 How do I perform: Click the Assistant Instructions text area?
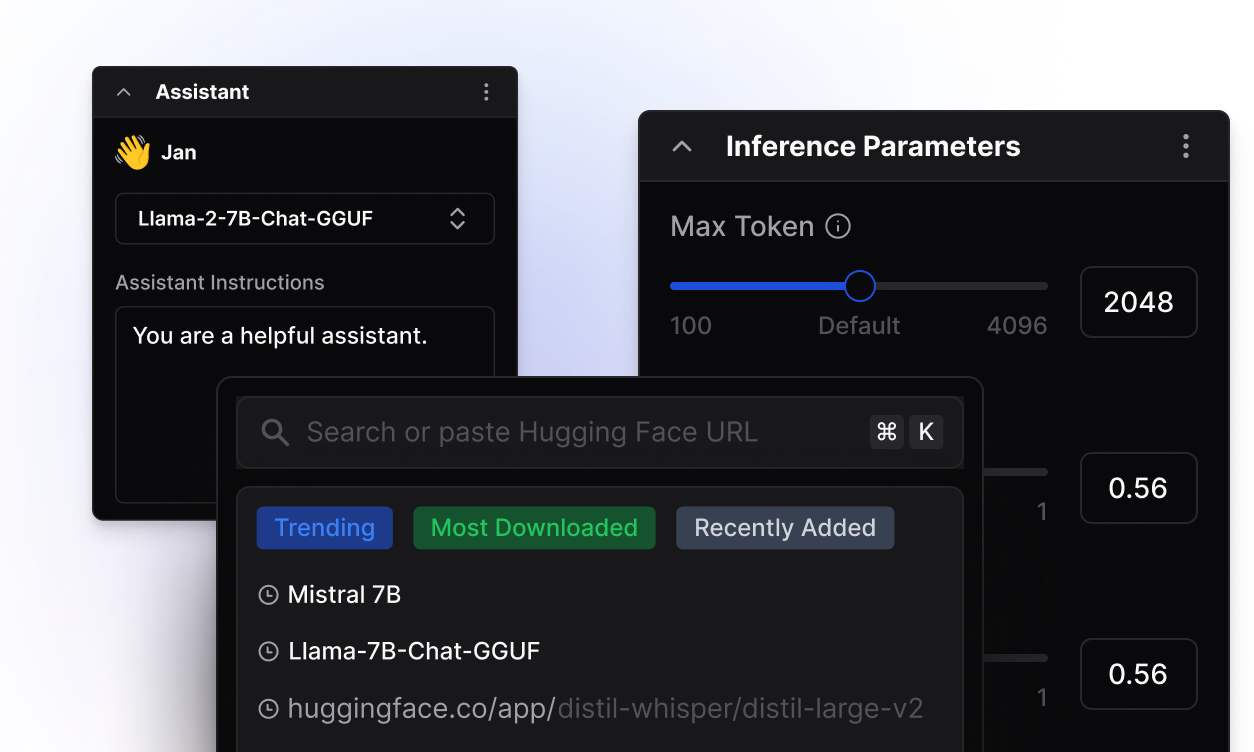(304, 400)
